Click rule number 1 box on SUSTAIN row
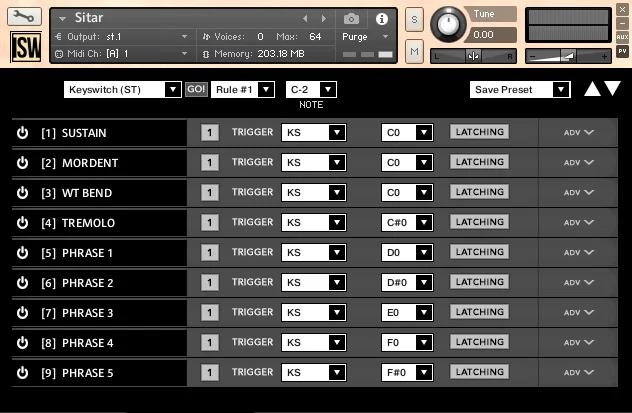The height and width of the screenshot is (413, 632). coord(210,133)
